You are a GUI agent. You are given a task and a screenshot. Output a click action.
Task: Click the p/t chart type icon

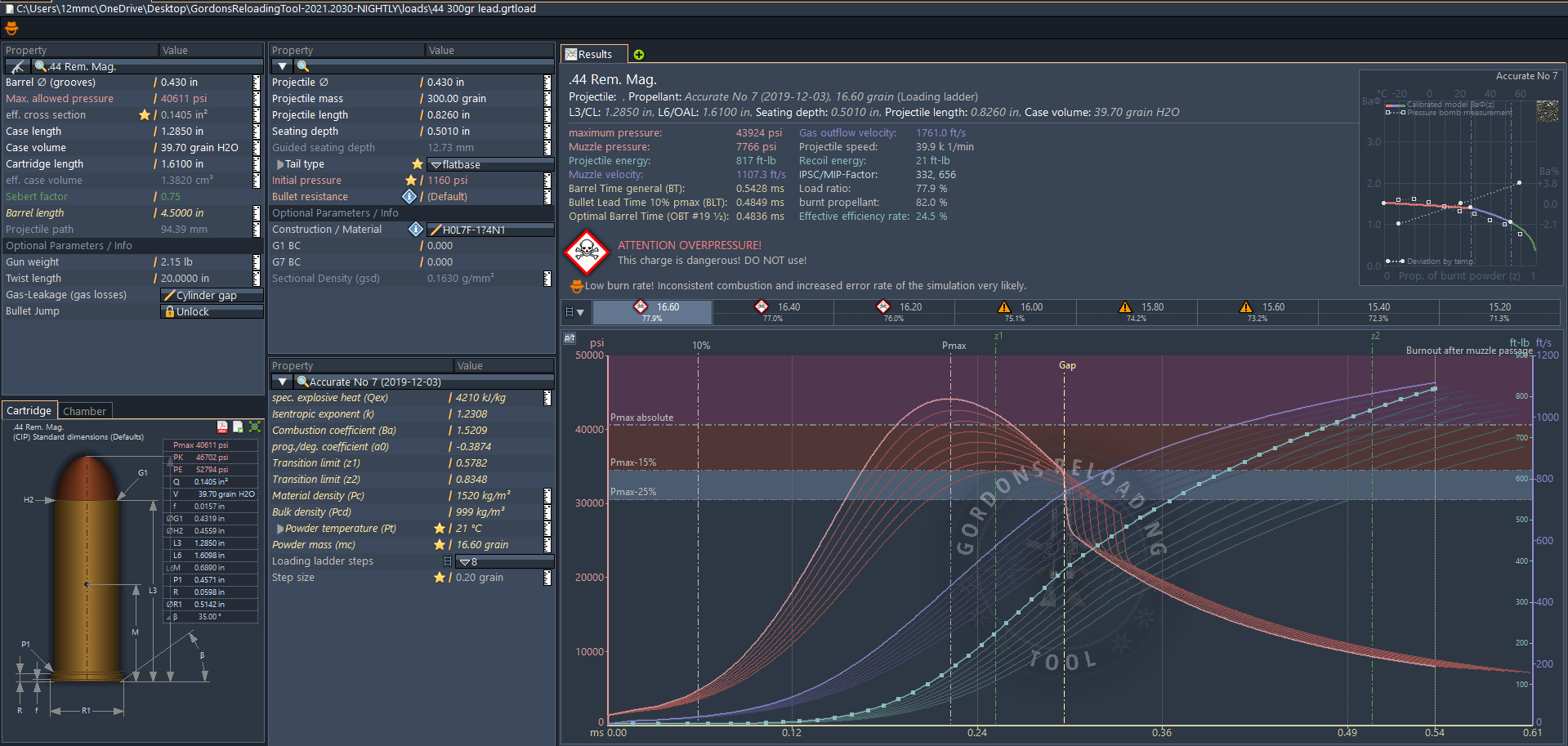click(570, 338)
